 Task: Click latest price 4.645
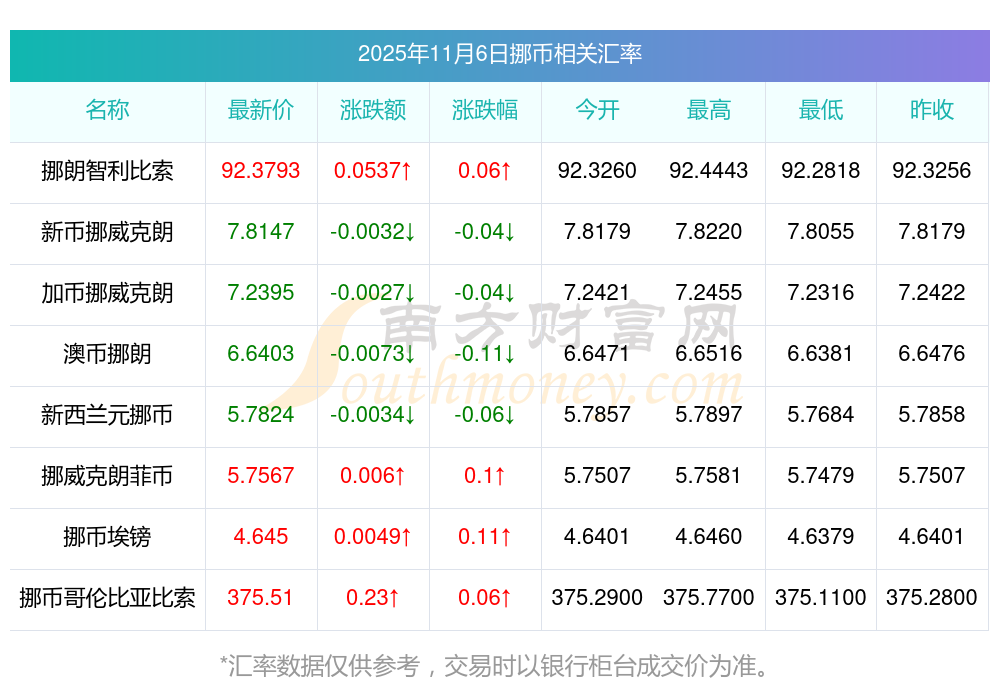pyautogui.click(x=260, y=536)
